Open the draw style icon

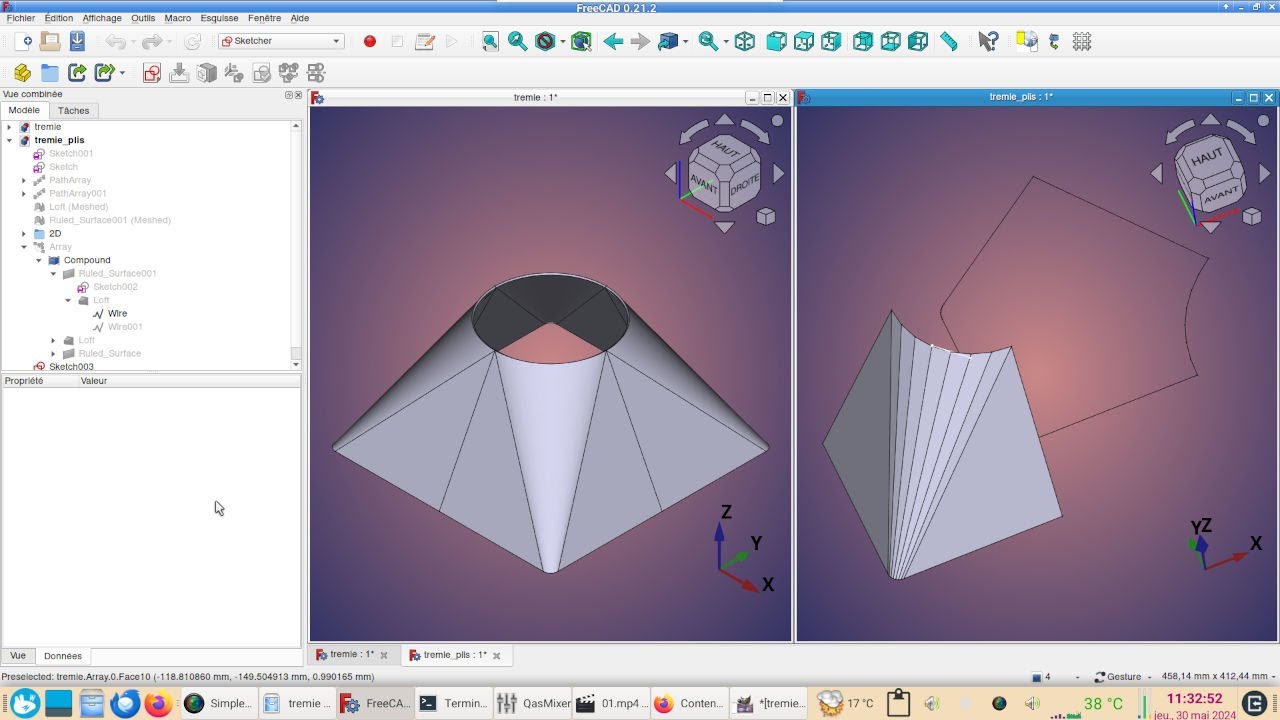pos(545,41)
